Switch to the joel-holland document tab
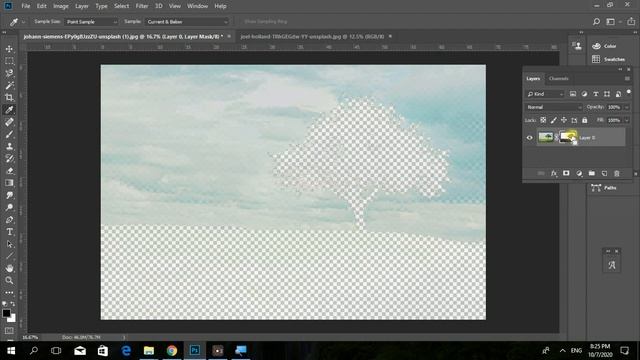Image resolution: width=640 pixels, height=360 pixels. click(312, 36)
